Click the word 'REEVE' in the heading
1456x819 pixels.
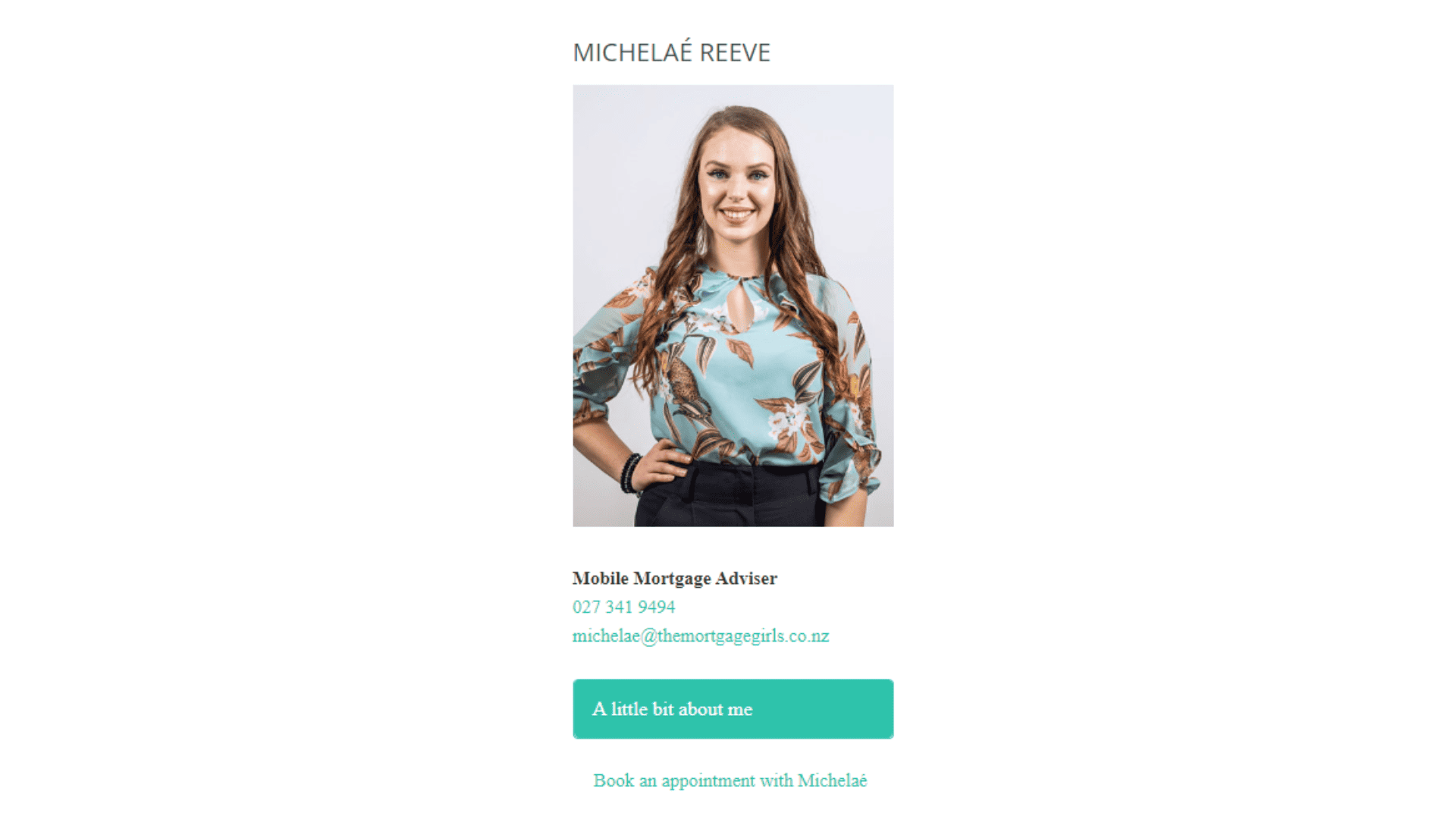734,52
